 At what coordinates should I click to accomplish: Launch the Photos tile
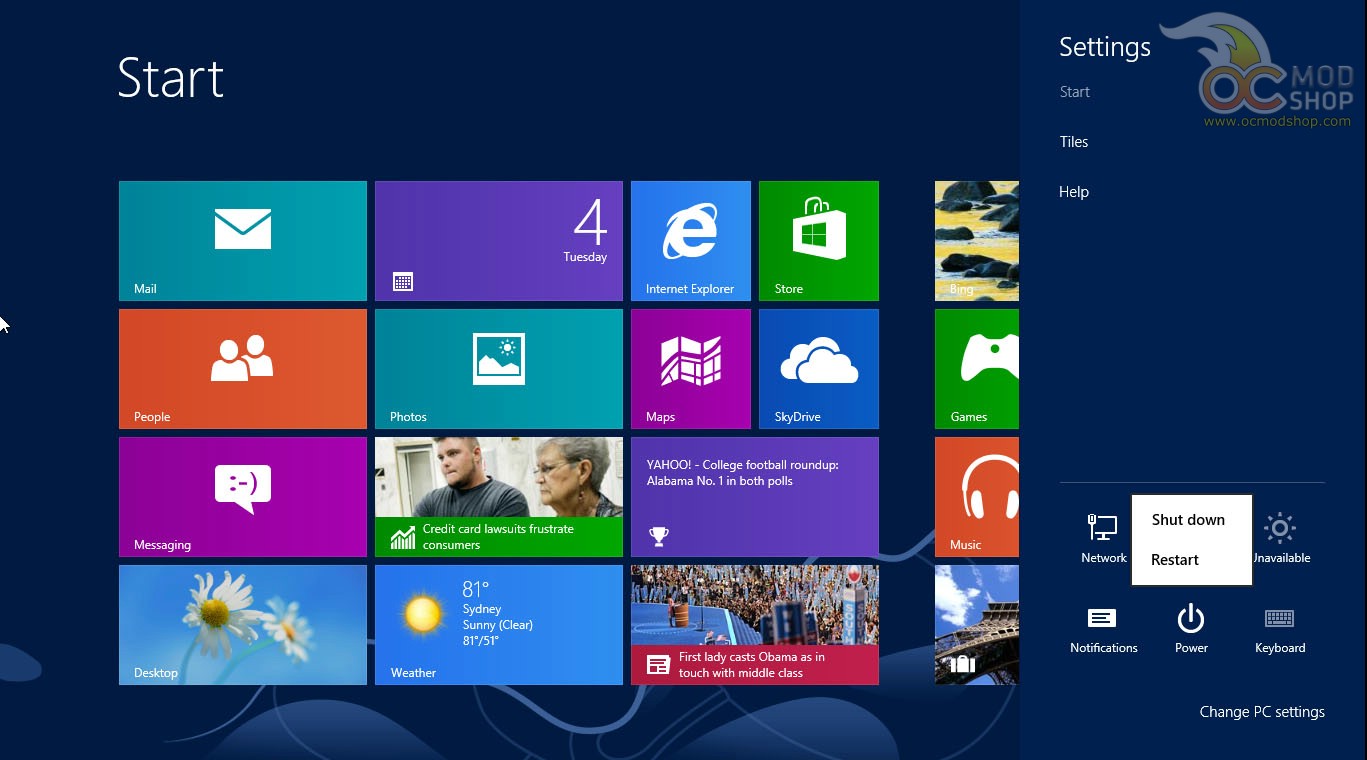pyautogui.click(x=499, y=369)
